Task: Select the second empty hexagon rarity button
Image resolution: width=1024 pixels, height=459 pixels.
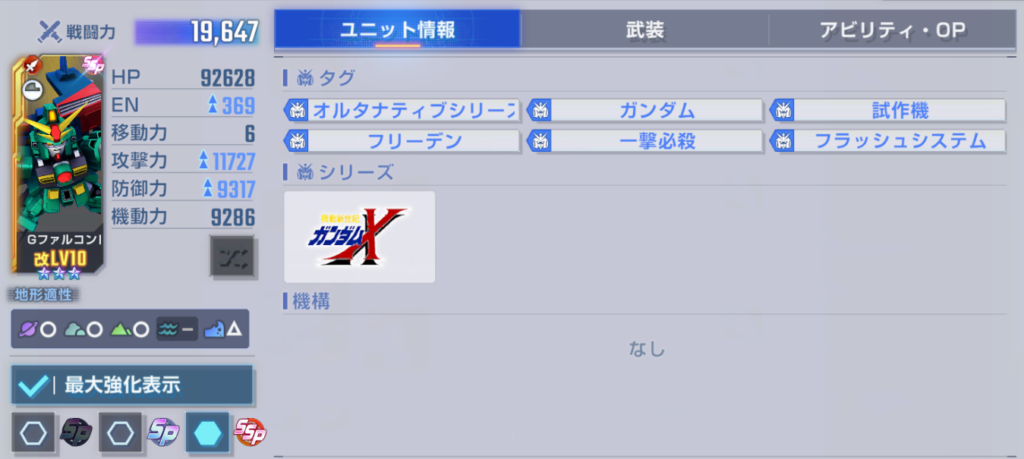Action: 121,434
